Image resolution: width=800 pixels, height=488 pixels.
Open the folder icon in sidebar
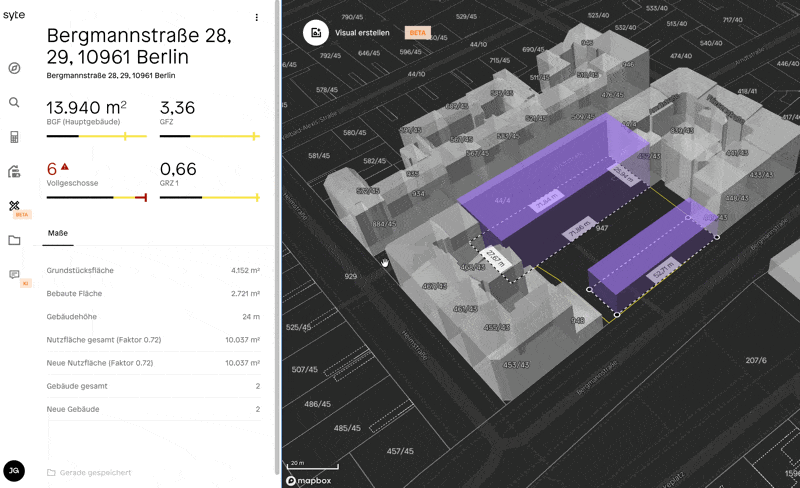click(14, 240)
